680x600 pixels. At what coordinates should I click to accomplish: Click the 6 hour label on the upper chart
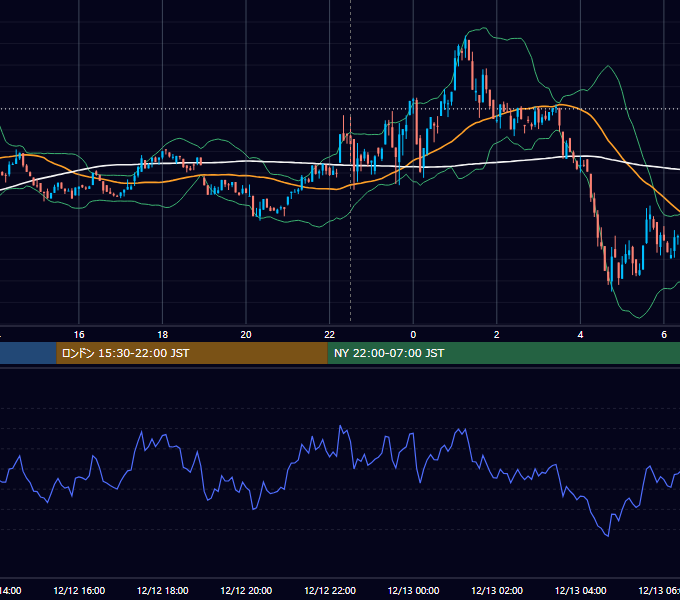pyautogui.click(x=664, y=335)
